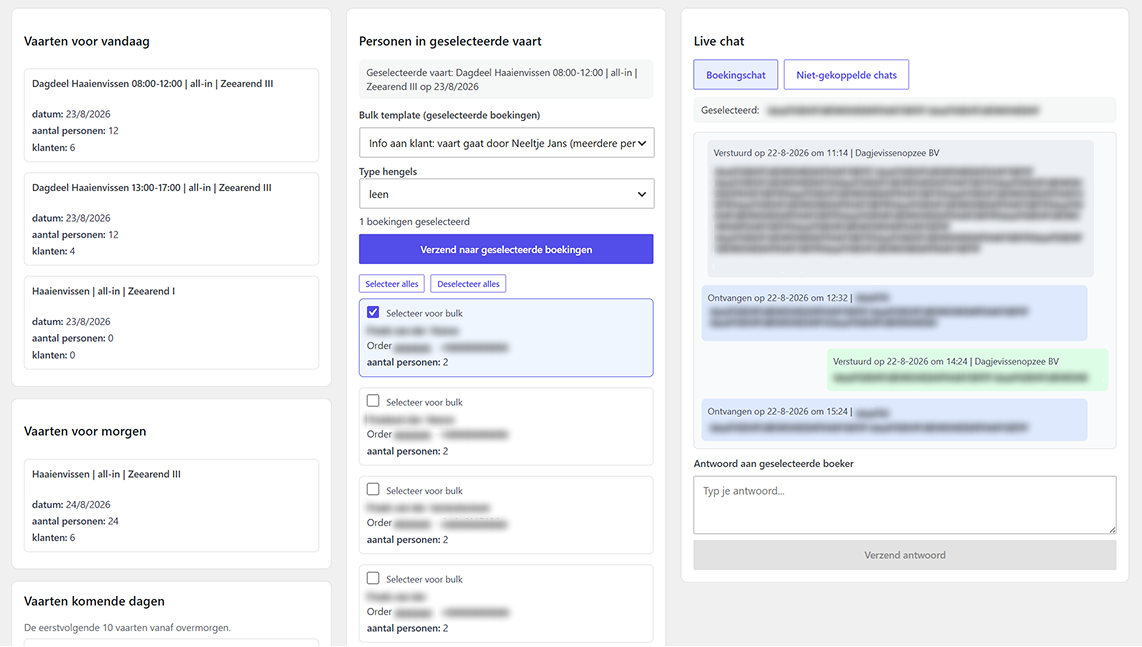The image size is (1142, 647).
Task: Tick the third booking's bulk checkbox
Action: pyautogui.click(x=373, y=490)
